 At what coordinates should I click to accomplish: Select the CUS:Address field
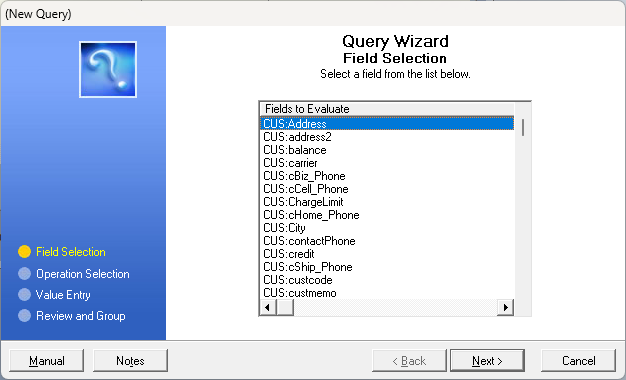[387, 124]
